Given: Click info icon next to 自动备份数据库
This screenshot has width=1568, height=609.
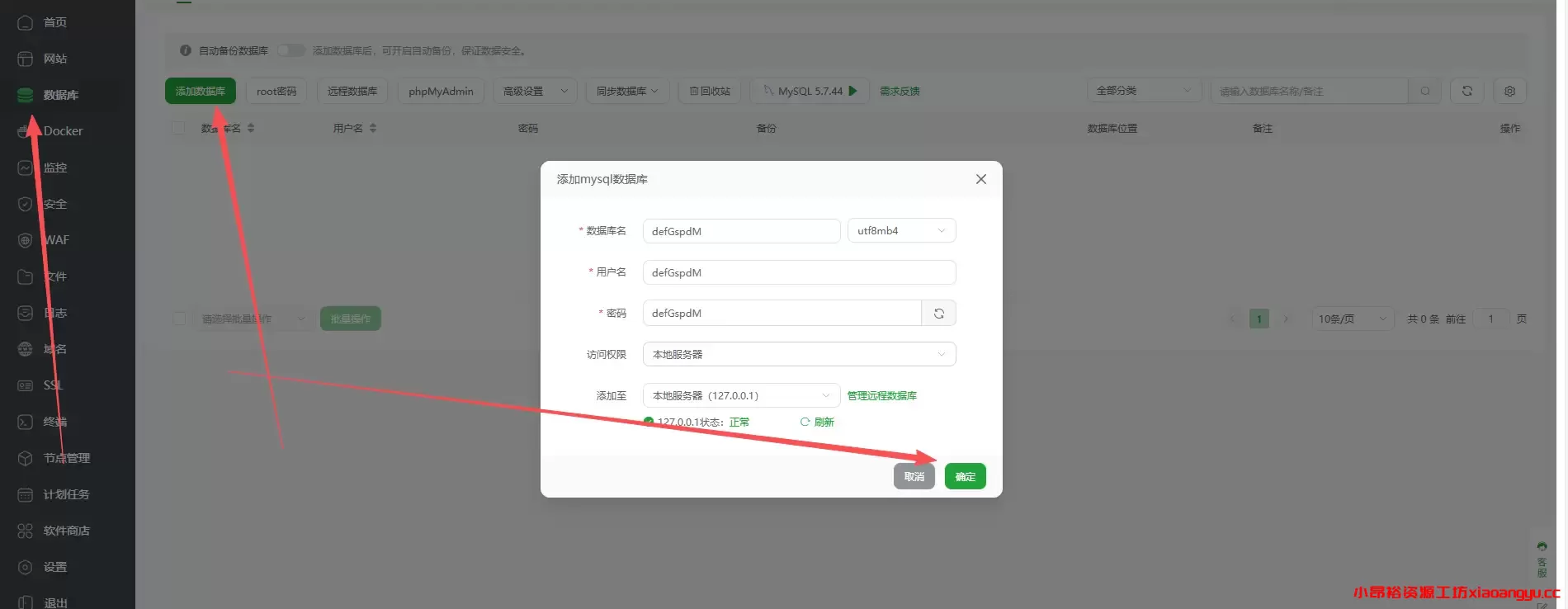Looking at the screenshot, I should [186, 50].
